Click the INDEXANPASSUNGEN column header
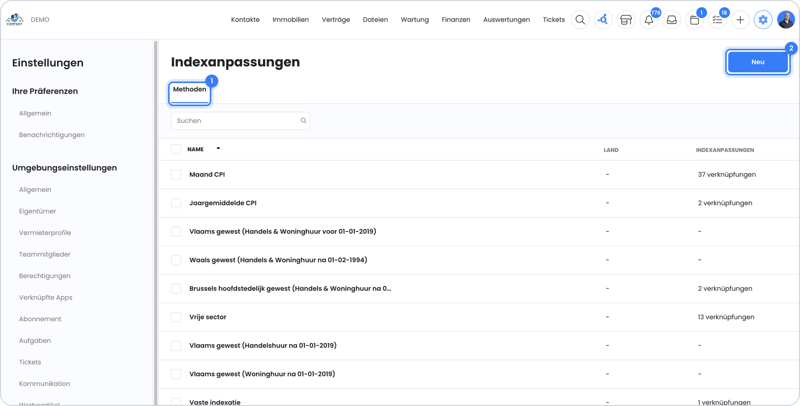This screenshot has width=800, height=406. tap(725, 150)
